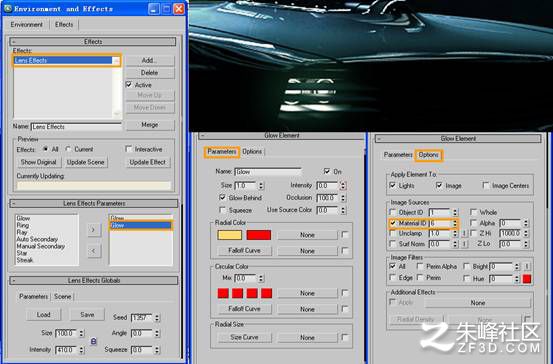Toggle the Active checkbox
The width and height of the screenshot is (553, 364).
129,85
